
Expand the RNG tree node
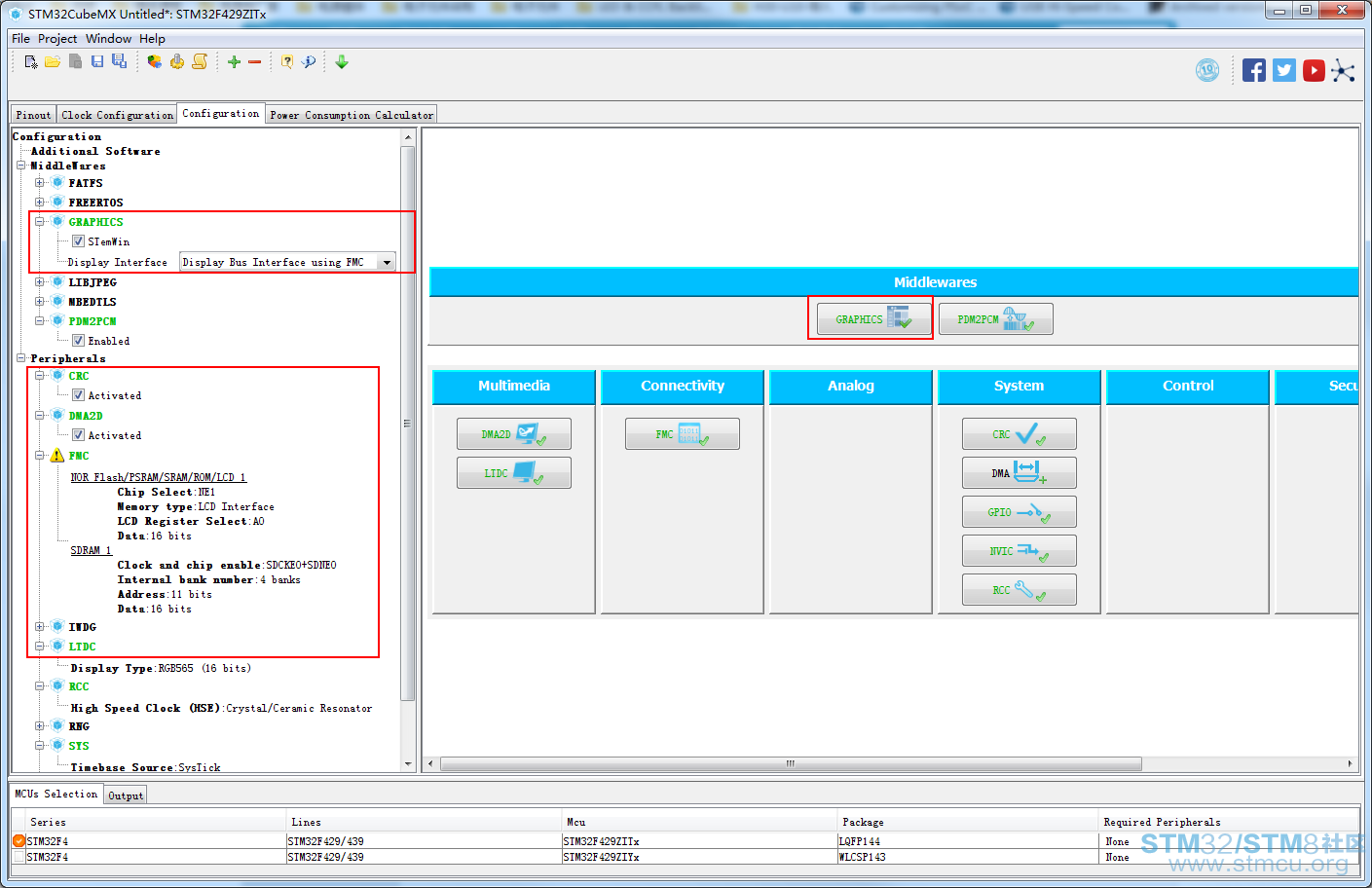(40, 726)
